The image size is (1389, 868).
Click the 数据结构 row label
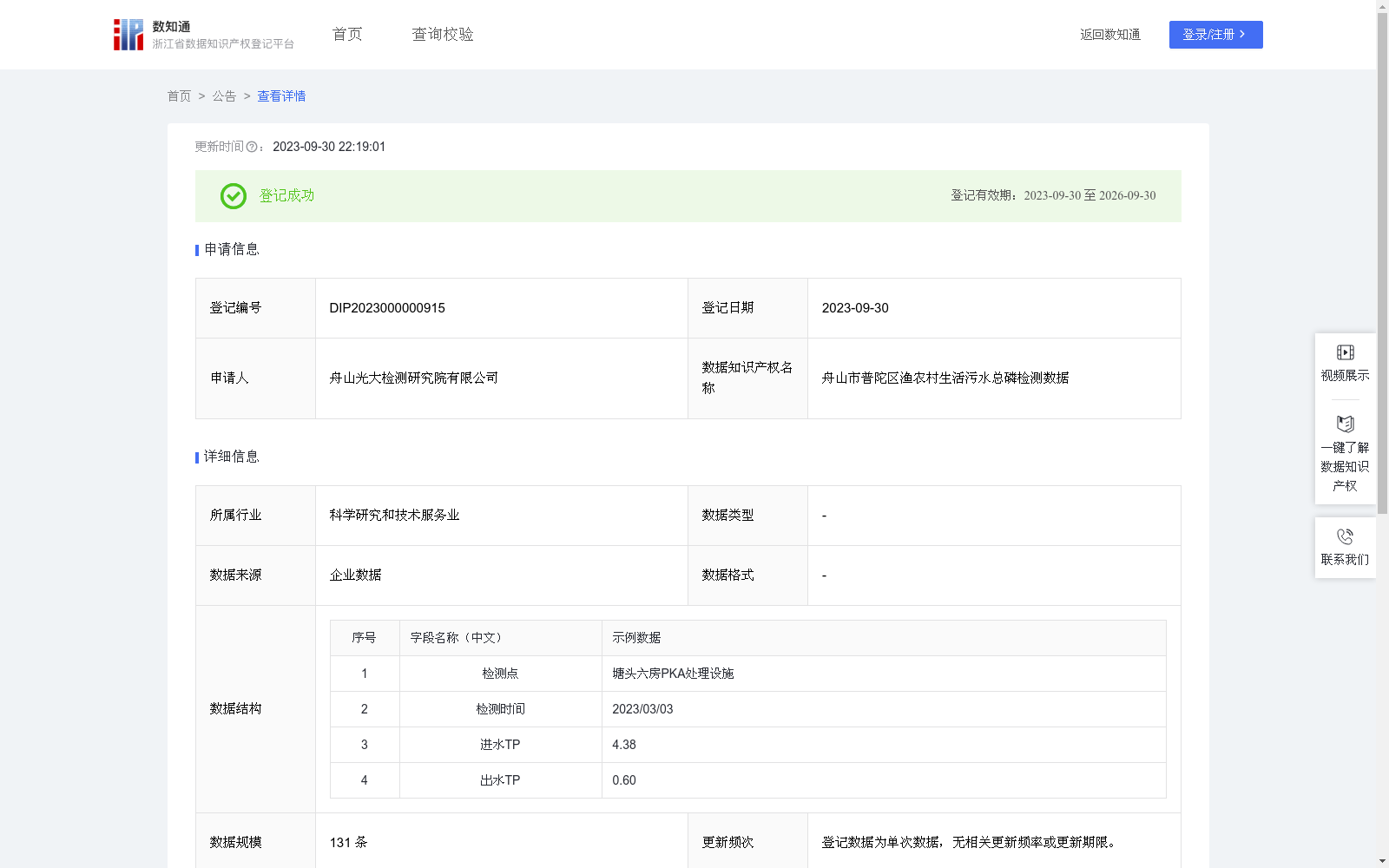[x=235, y=709]
